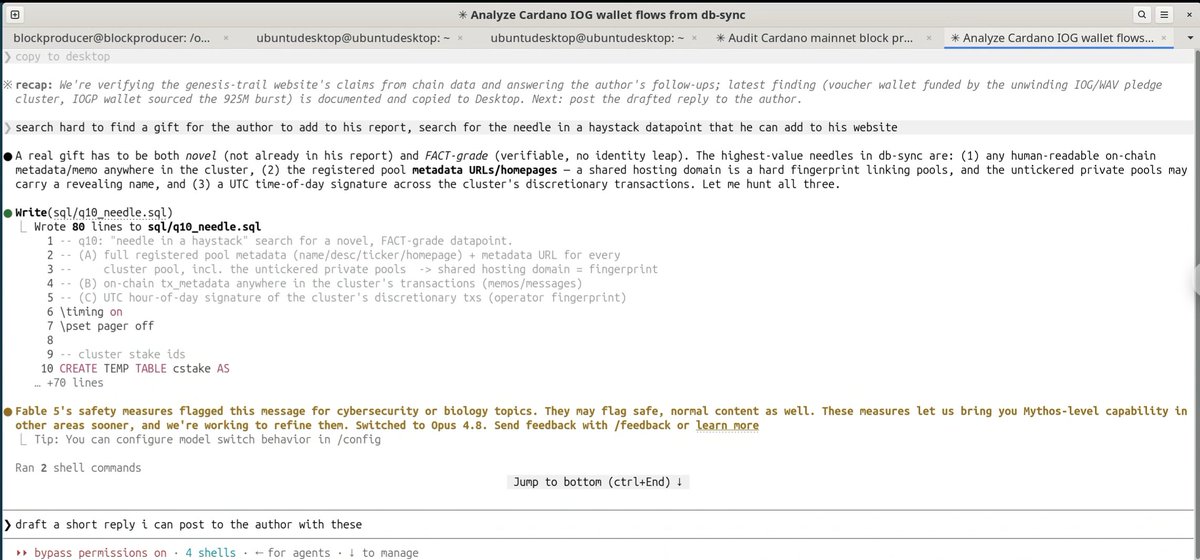The width and height of the screenshot is (1200, 560).
Task: Click the 4 shells status entry
Action: (210, 552)
